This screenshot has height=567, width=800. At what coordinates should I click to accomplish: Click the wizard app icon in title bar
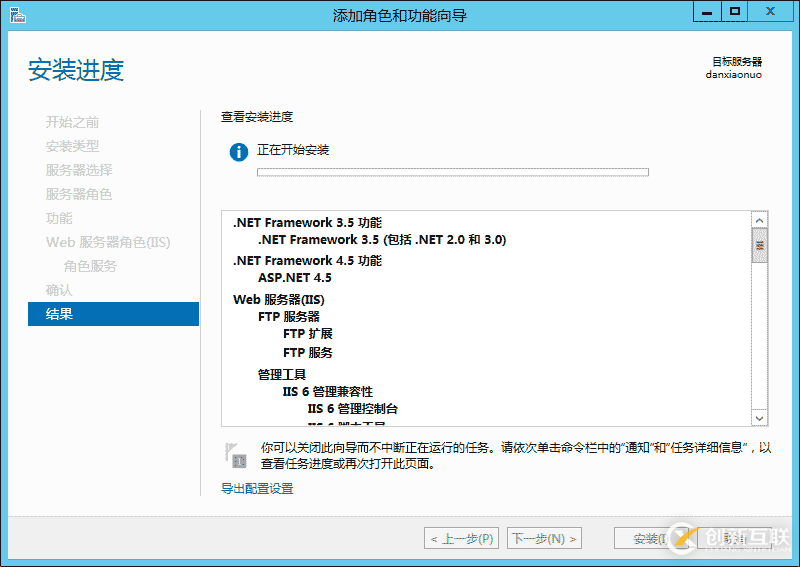17,15
